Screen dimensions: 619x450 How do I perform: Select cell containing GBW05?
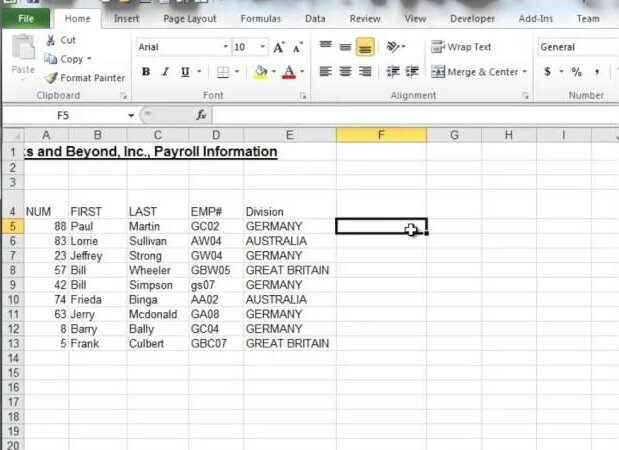216,270
